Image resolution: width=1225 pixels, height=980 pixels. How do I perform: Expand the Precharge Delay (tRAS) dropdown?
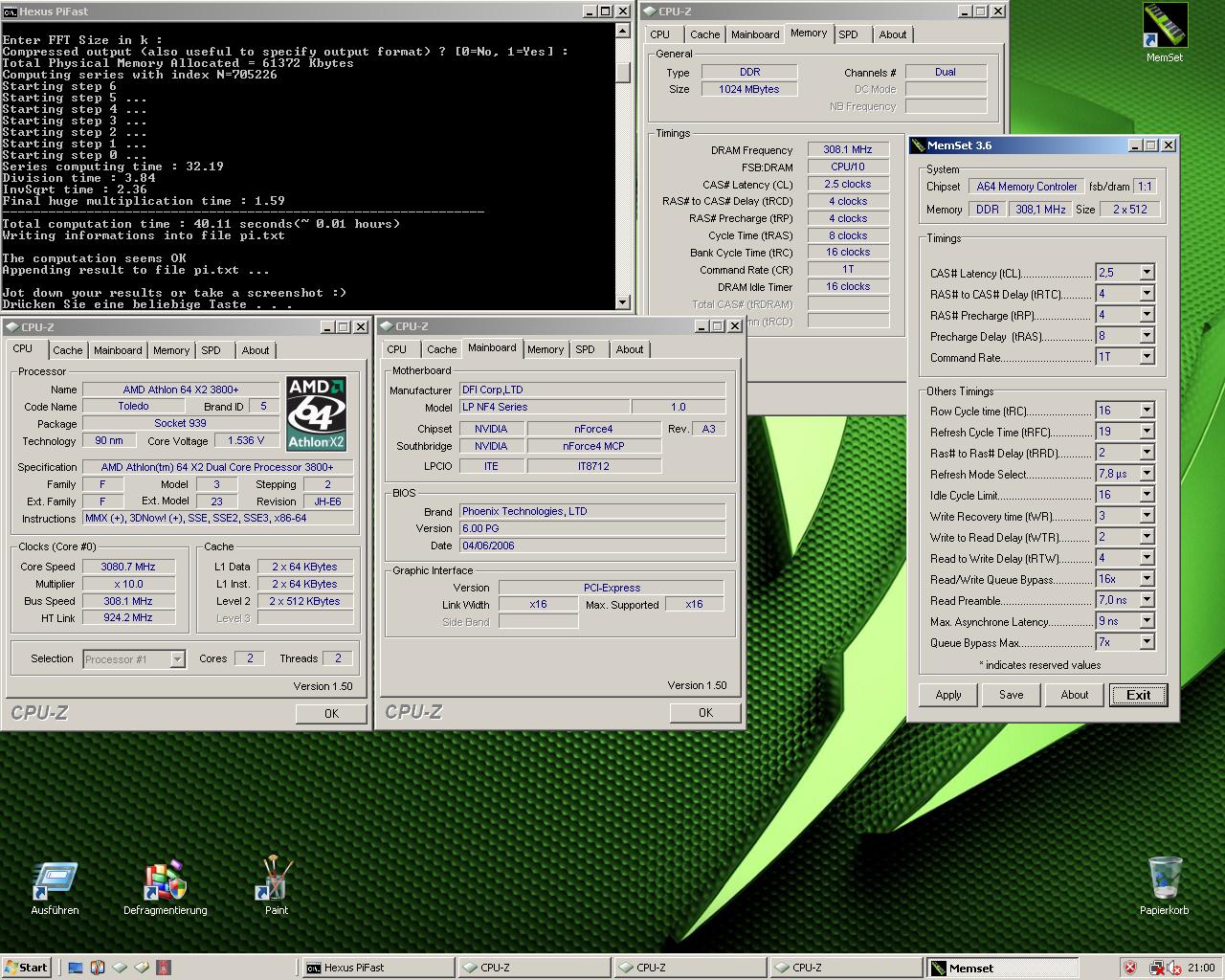1147,336
